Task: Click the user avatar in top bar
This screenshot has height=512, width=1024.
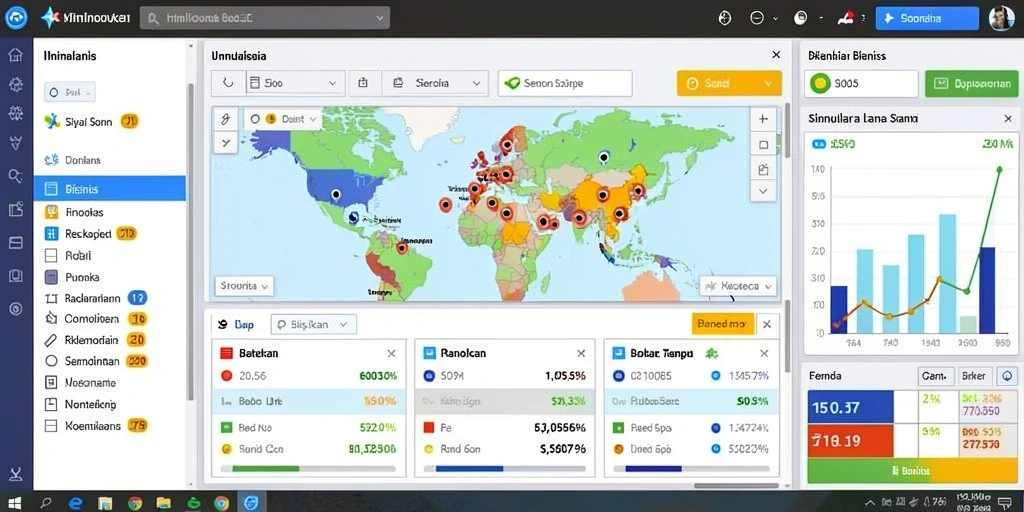Action: pyautogui.click(x=1001, y=18)
